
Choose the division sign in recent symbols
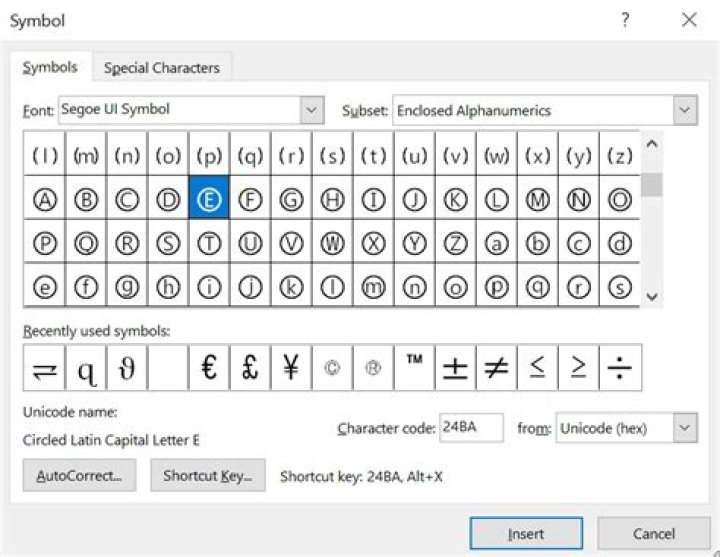tap(620, 369)
